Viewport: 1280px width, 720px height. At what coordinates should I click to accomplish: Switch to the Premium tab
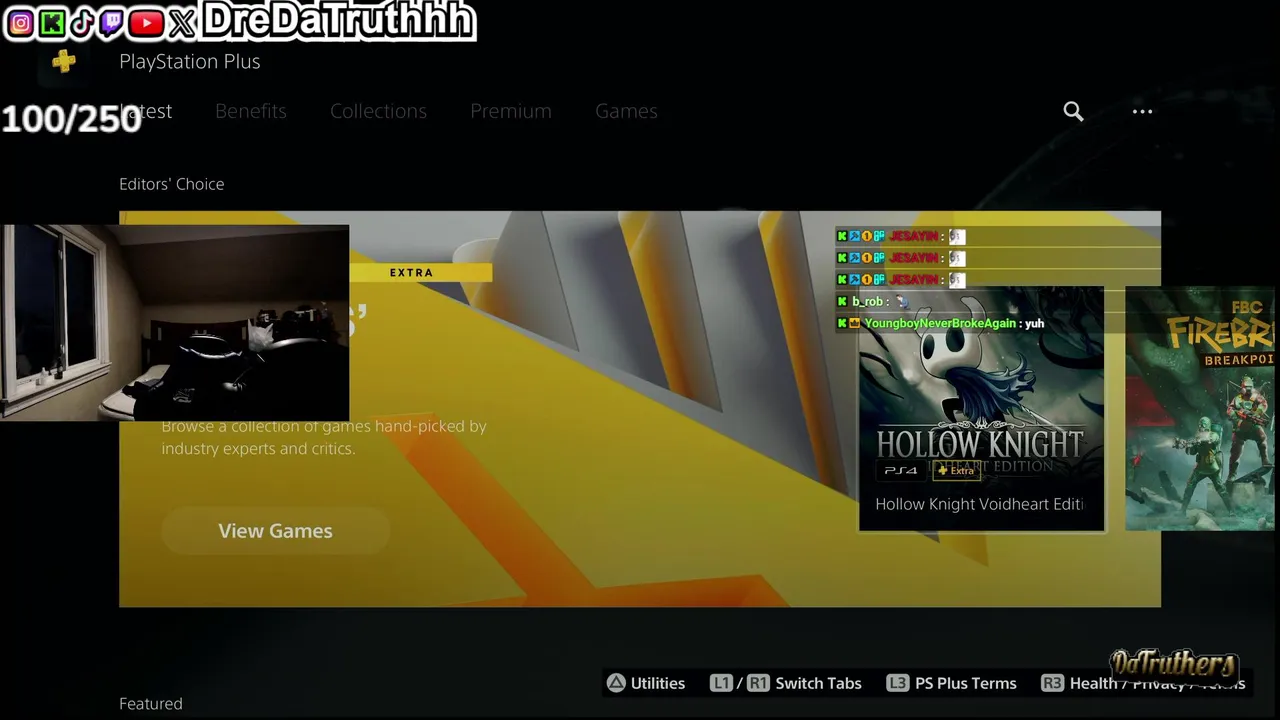pos(511,111)
